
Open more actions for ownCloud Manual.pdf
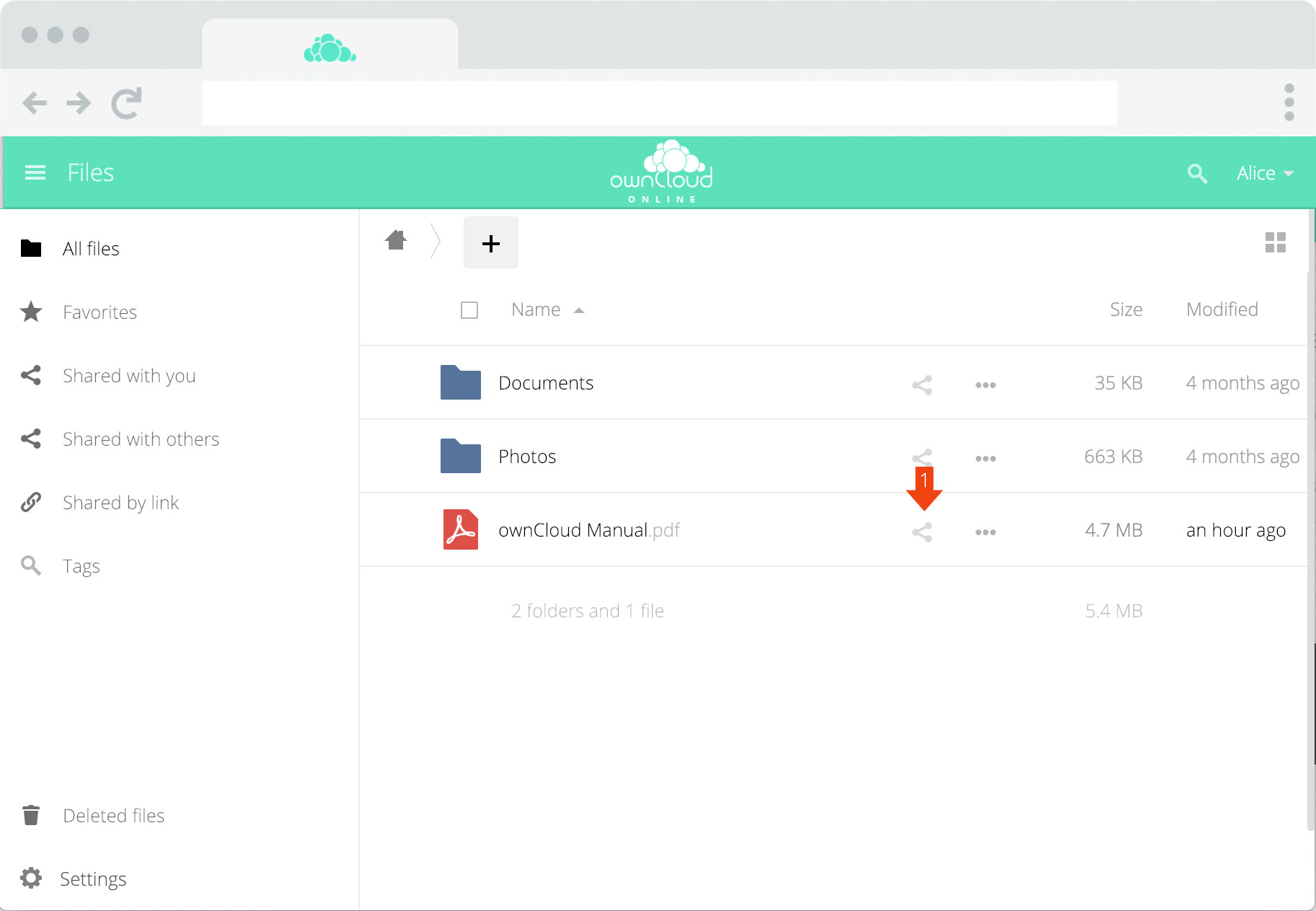coord(985,532)
